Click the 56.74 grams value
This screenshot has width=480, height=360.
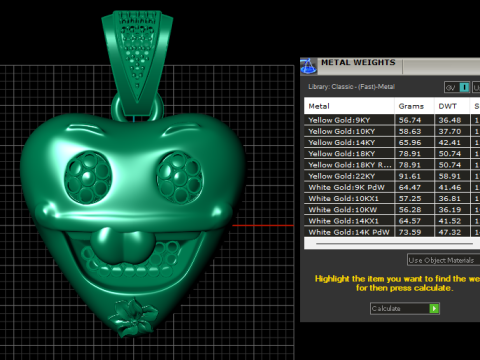[x=410, y=120]
